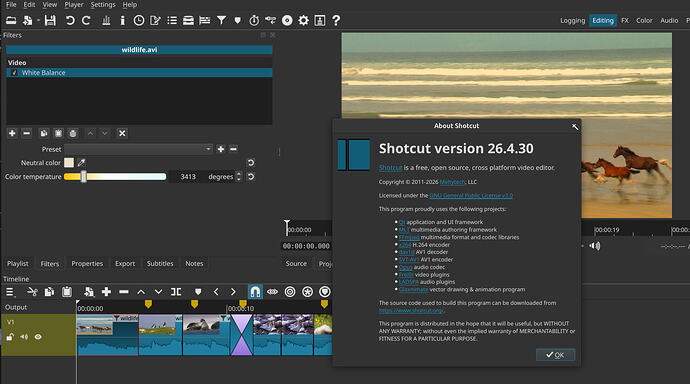Image resolution: width=690 pixels, height=384 pixels.
Task: Open Playlist via the list icon
Action: coord(172,20)
